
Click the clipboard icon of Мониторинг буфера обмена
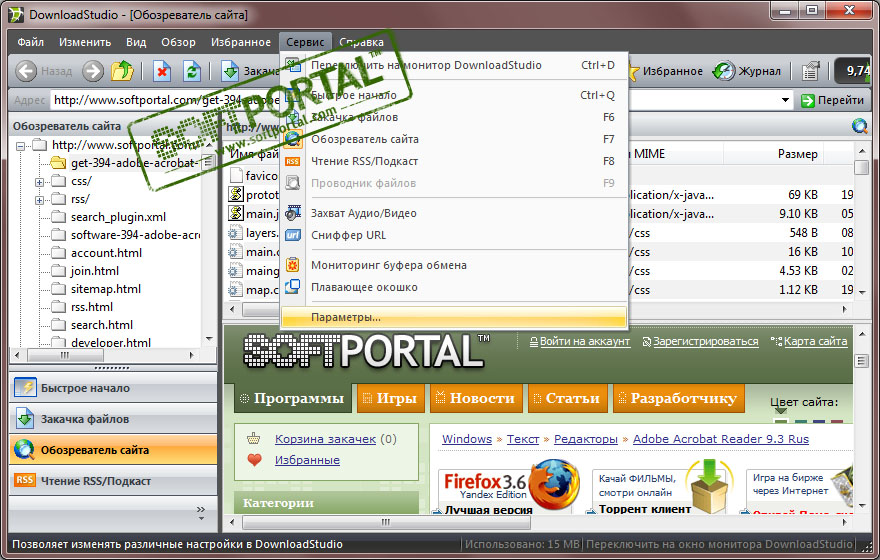click(292, 265)
